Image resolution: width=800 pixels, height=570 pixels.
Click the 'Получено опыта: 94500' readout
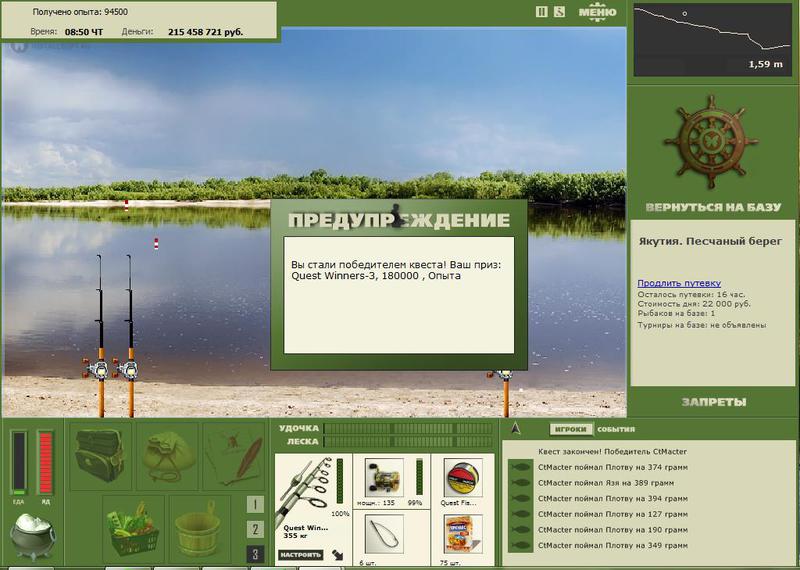tap(80, 12)
